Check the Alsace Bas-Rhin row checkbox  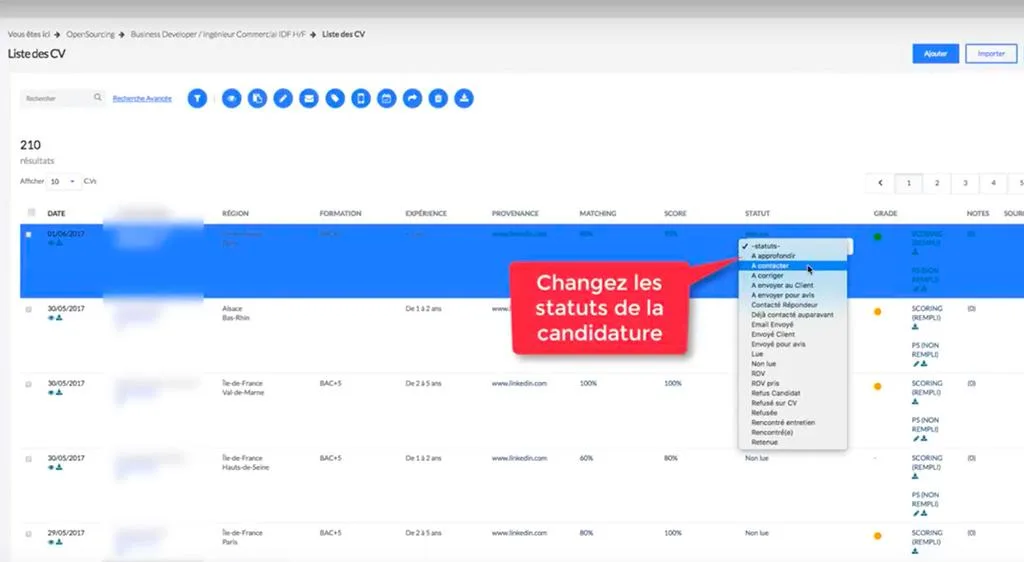[28, 309]
